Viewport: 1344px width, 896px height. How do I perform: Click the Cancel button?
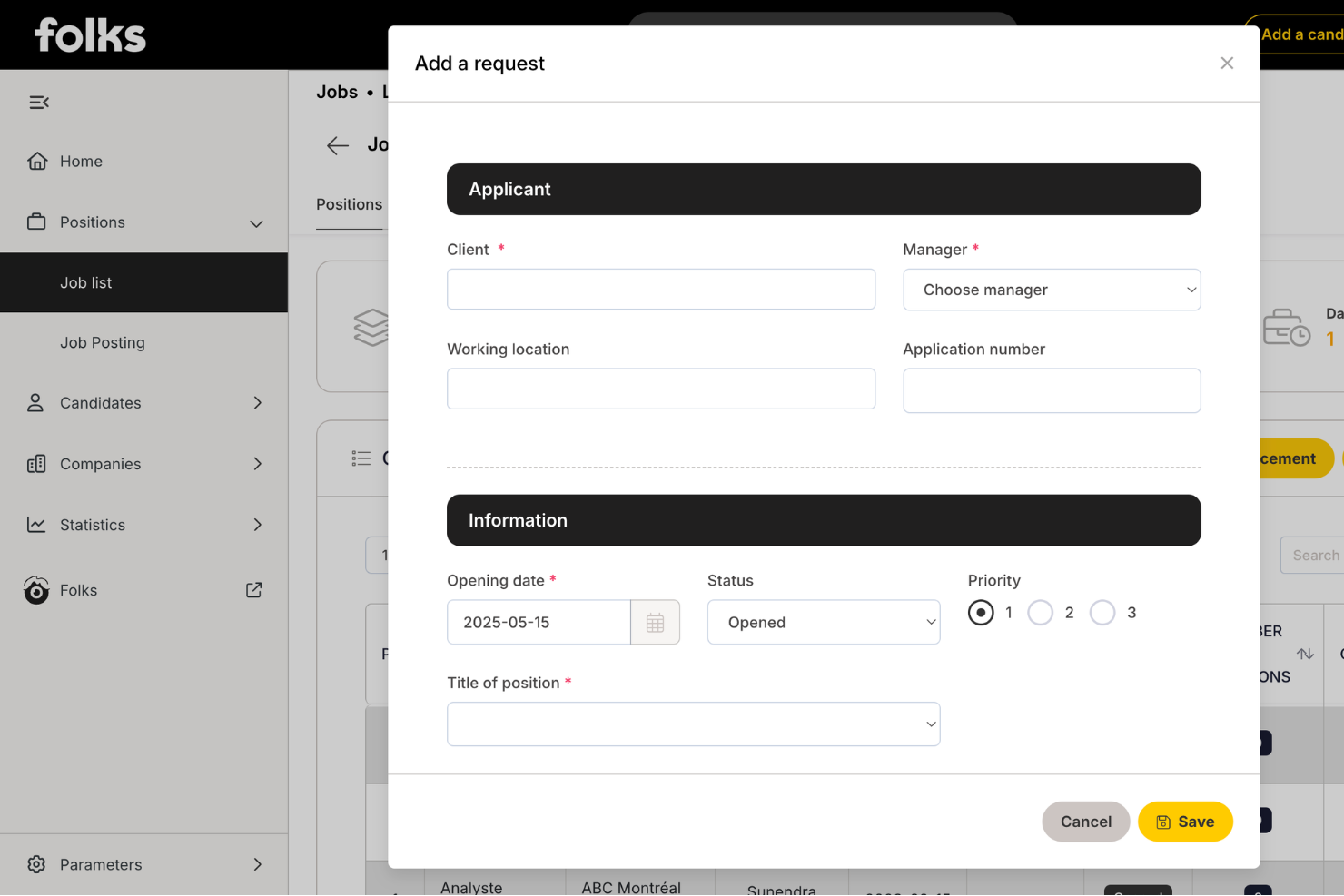(1085, 822)
